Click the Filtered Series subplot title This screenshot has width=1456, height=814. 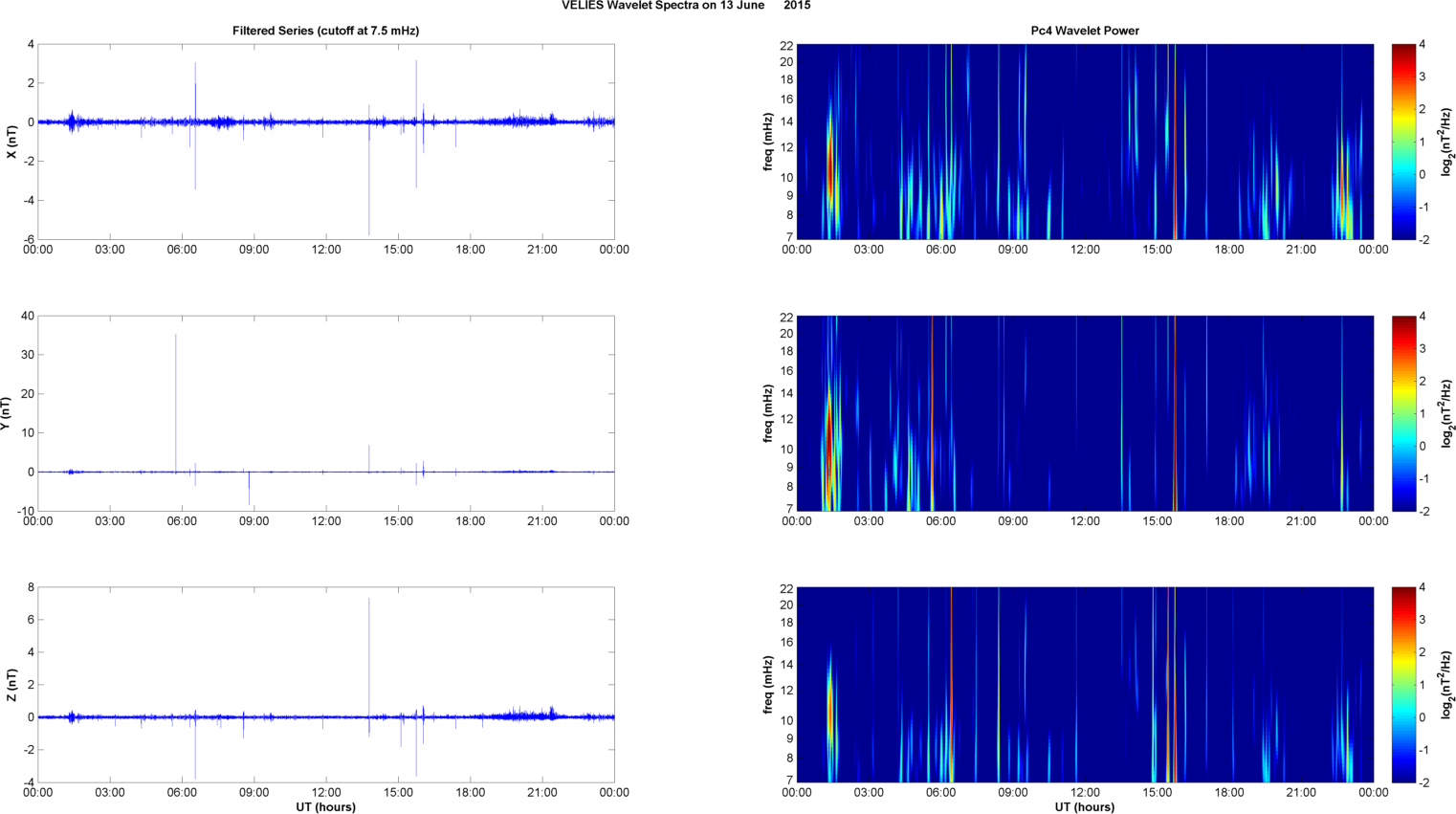click(325, 31)
